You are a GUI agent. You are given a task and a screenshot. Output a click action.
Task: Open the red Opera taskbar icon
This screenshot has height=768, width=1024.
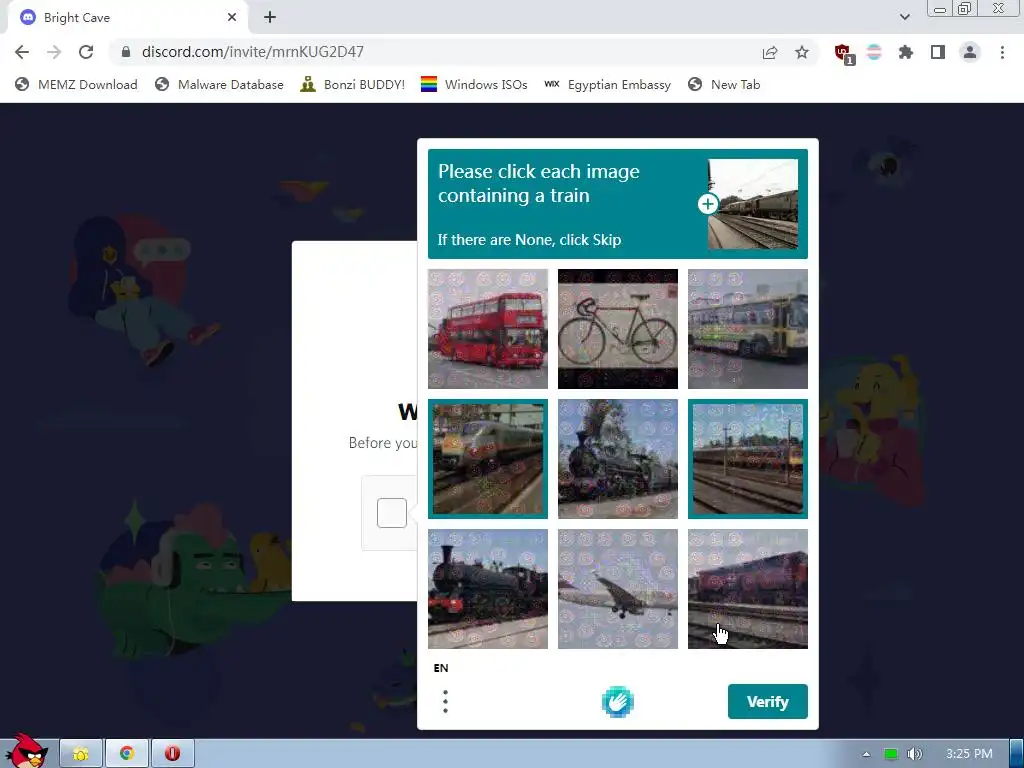tap(172, 754)
